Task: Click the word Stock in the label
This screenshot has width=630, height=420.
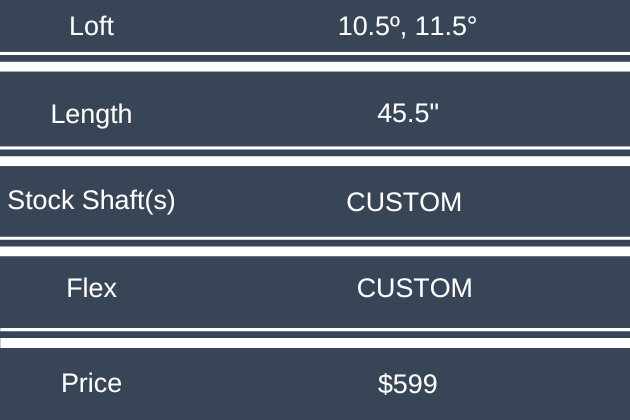Action: coord(41,200)
